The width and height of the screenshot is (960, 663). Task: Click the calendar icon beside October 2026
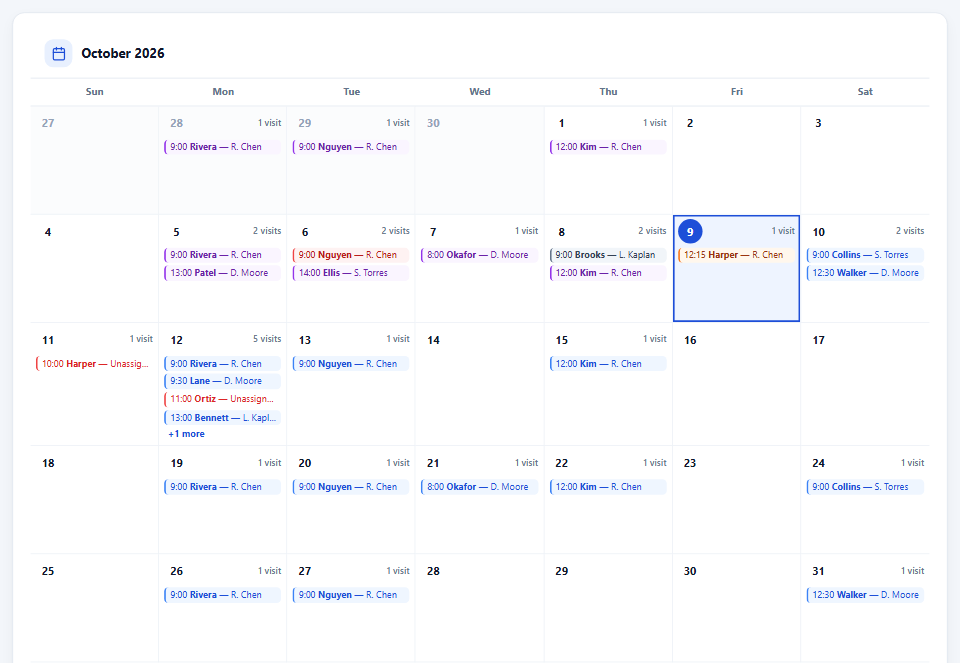[x=59, y=54]
